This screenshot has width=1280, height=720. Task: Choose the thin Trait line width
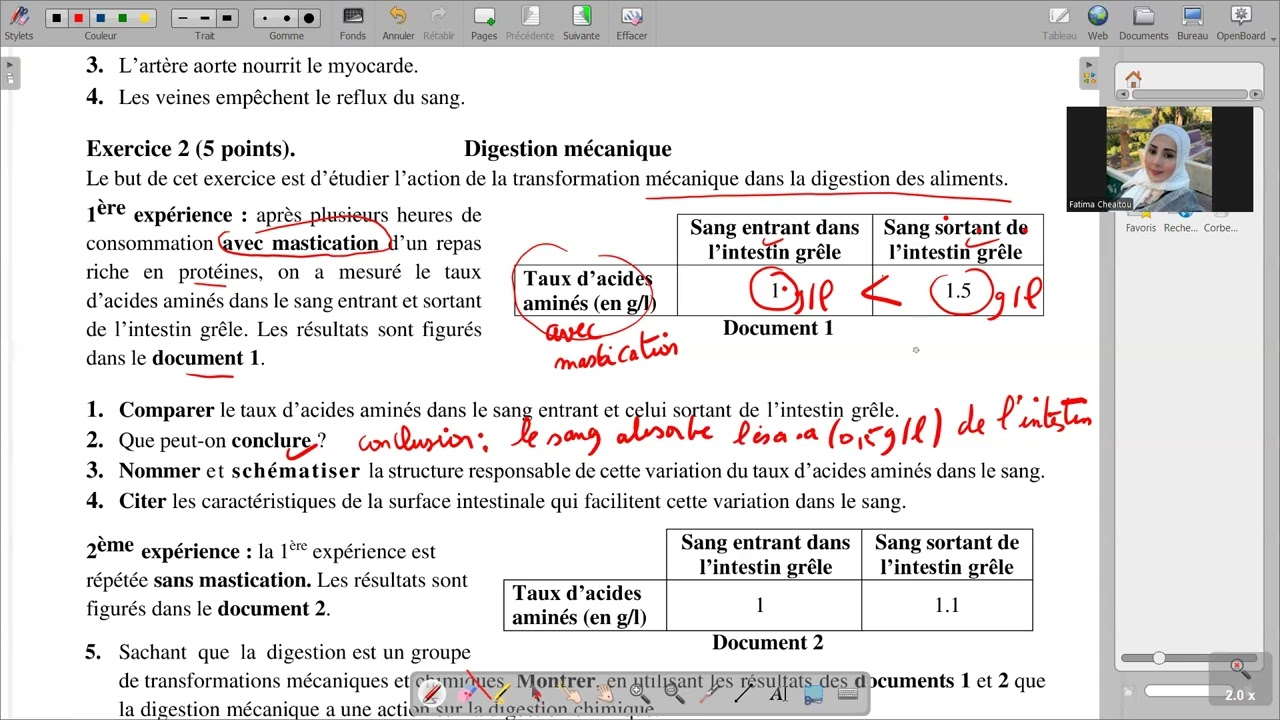pos(182,18)
